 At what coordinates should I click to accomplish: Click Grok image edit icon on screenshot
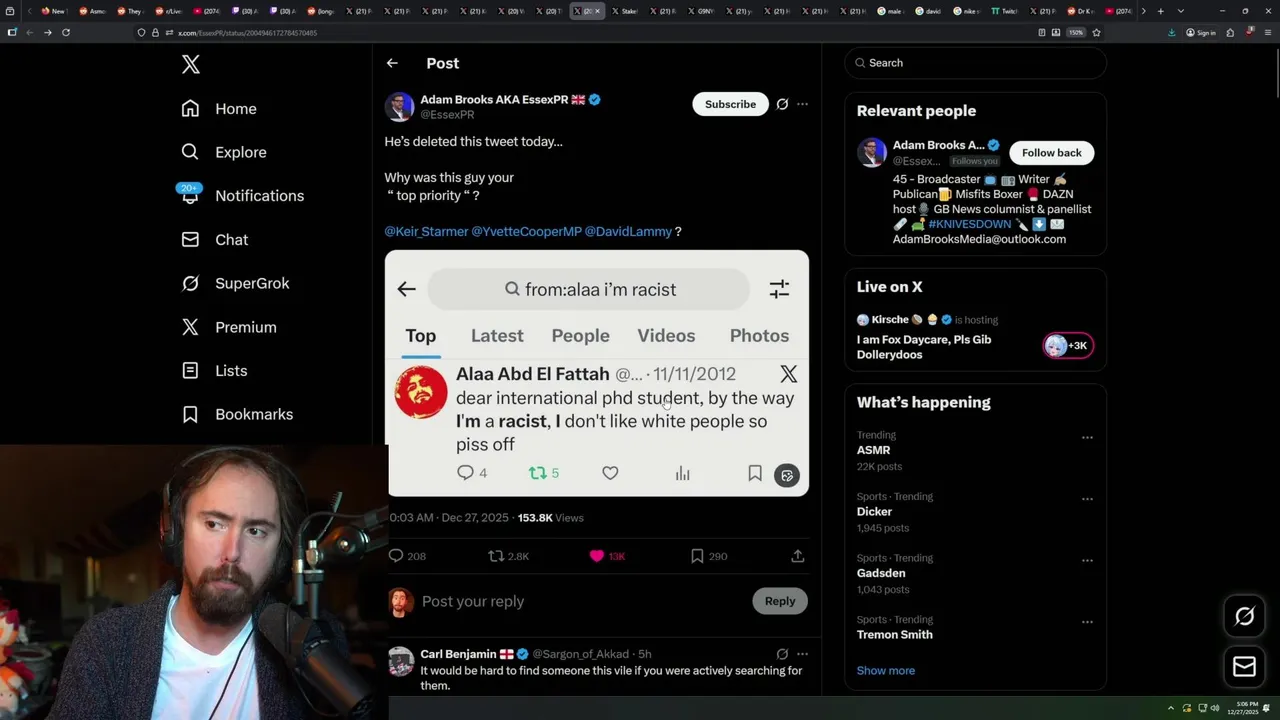(787, 476)
